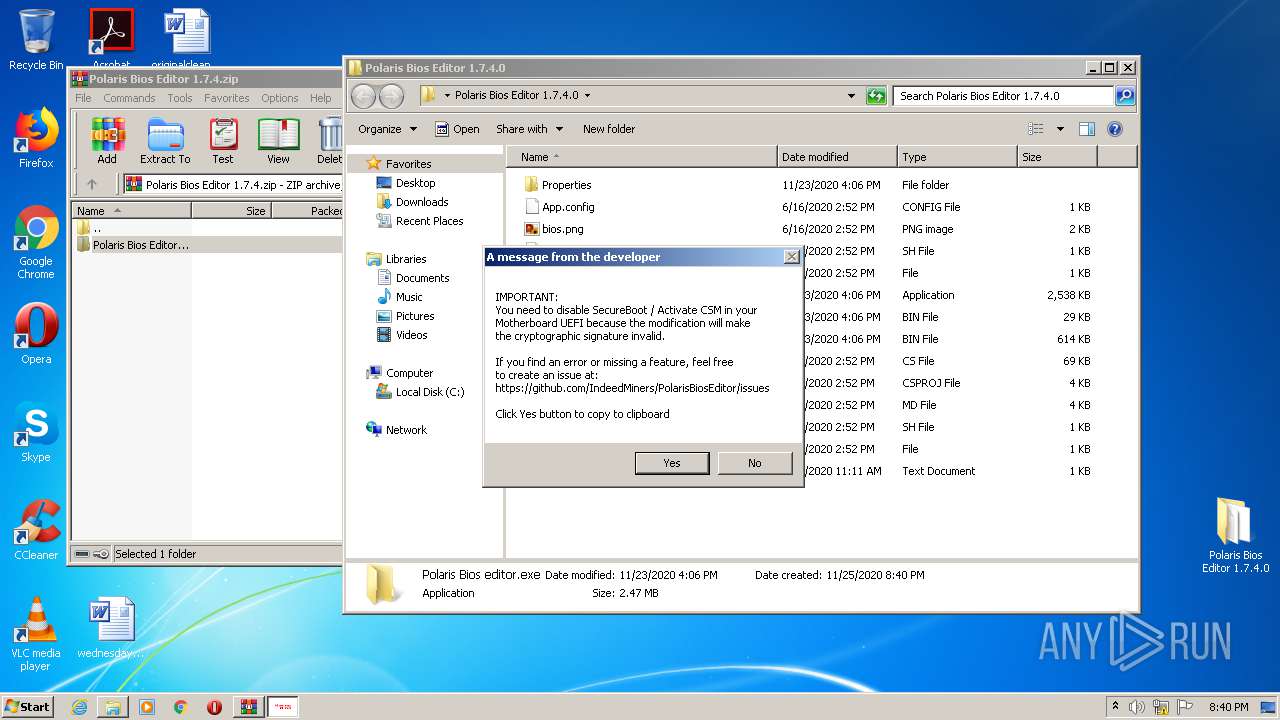Open the Organize dropdown menu
Screen dimensions: 1280x720
point(387,129)
